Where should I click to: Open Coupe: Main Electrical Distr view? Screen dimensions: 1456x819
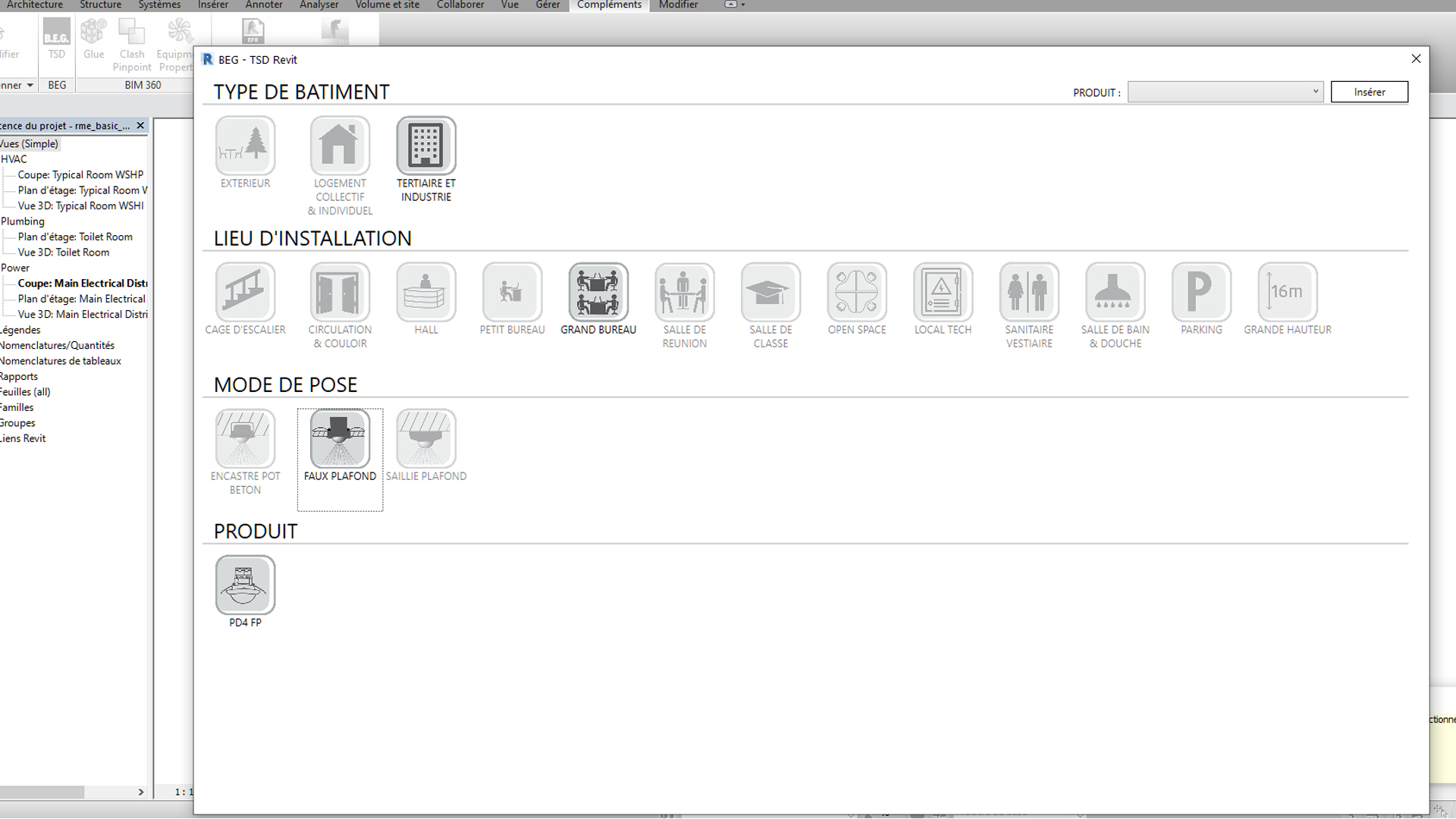(x=82, y=283)
